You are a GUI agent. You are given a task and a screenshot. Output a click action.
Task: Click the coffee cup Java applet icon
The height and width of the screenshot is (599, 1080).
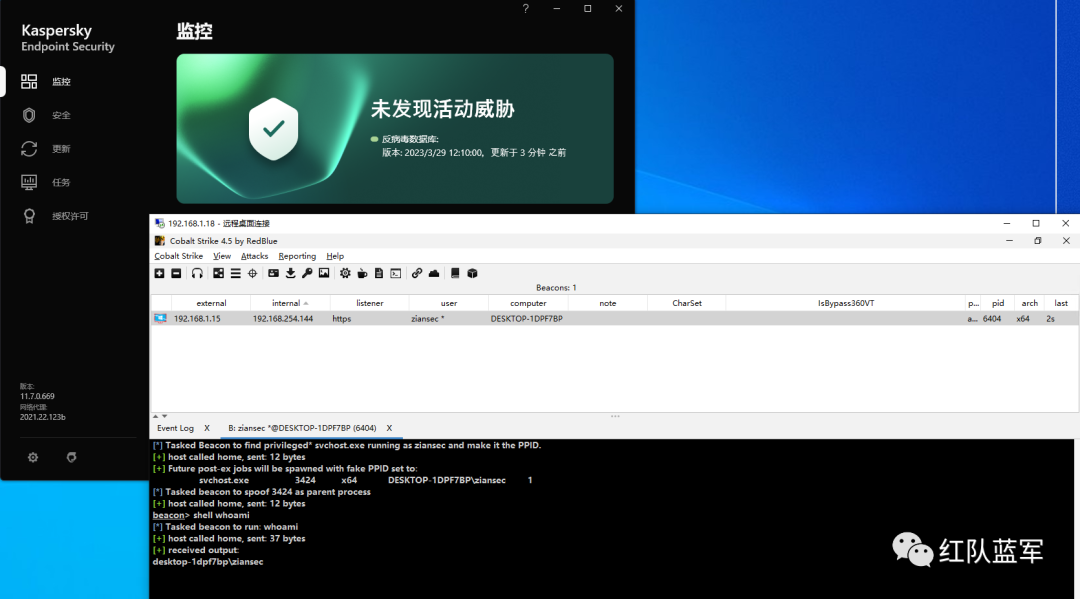[x=362, y=273]
